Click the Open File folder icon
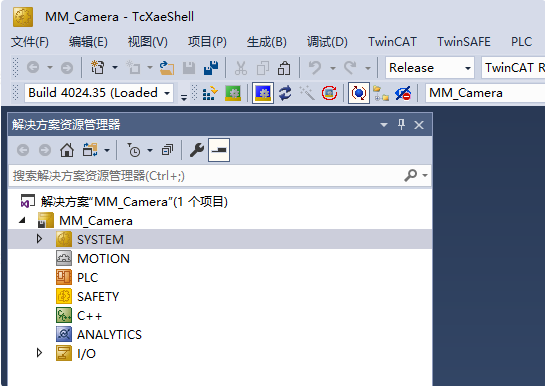The width and height of the screenshot is (545, 386). pyautogui.click(x=167, y=67)
